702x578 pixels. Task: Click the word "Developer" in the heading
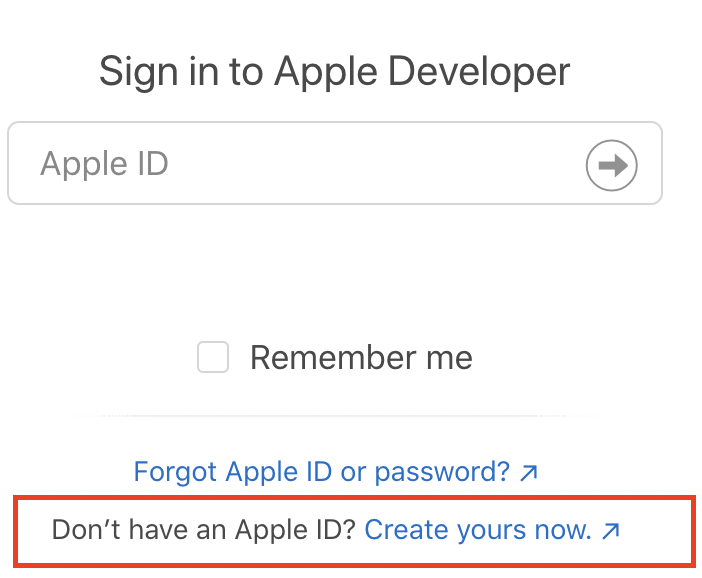click(x=478, y=72)
